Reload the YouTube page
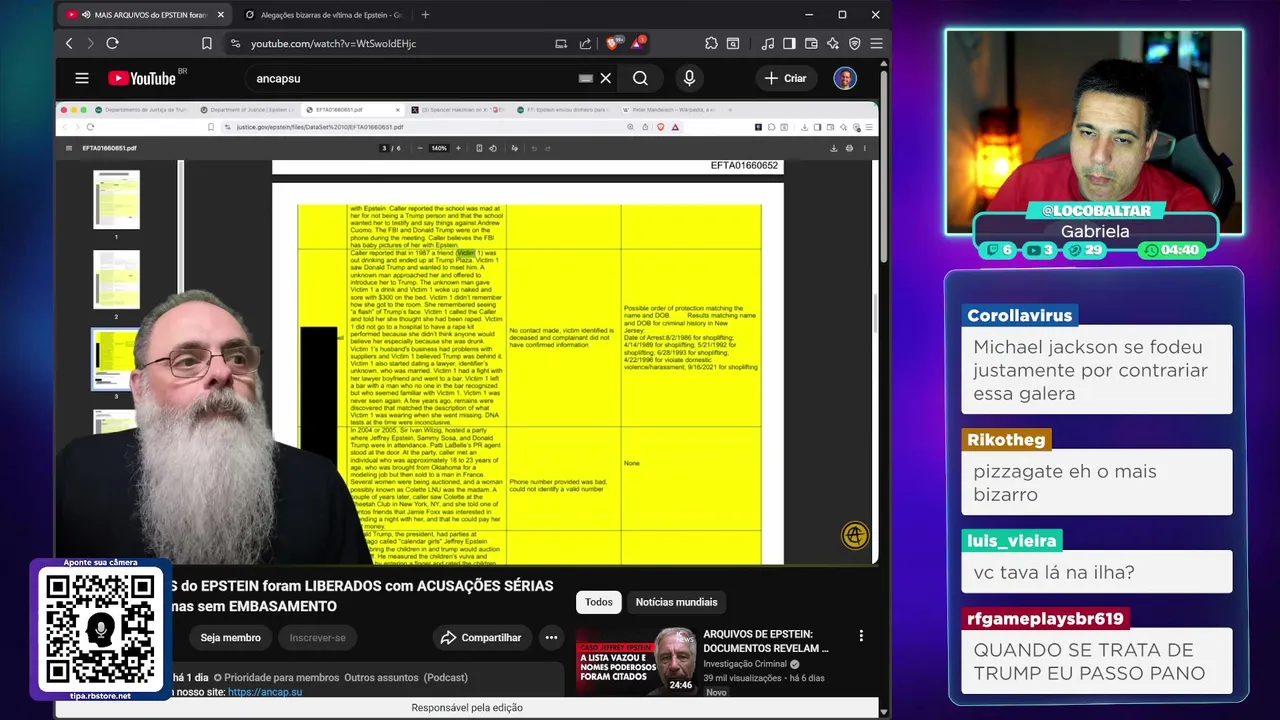The width and height of the screenshot is (1280, 720). (112, 44)
